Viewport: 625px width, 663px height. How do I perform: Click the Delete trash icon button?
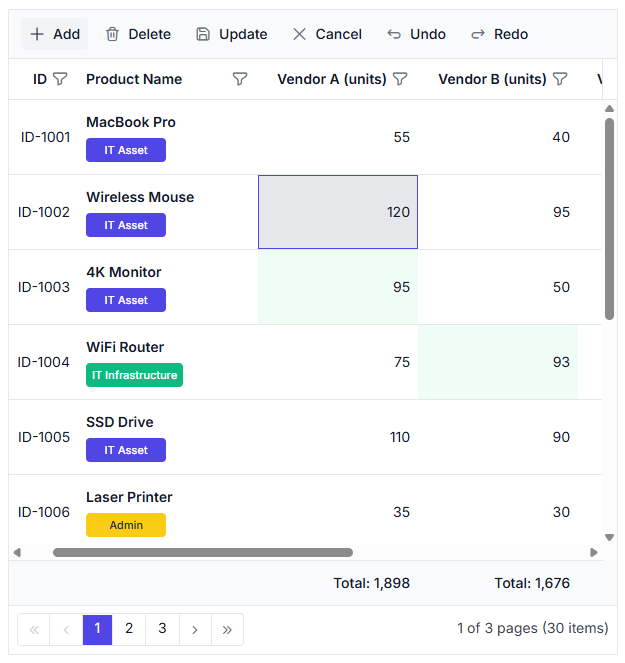click(138, 34)
